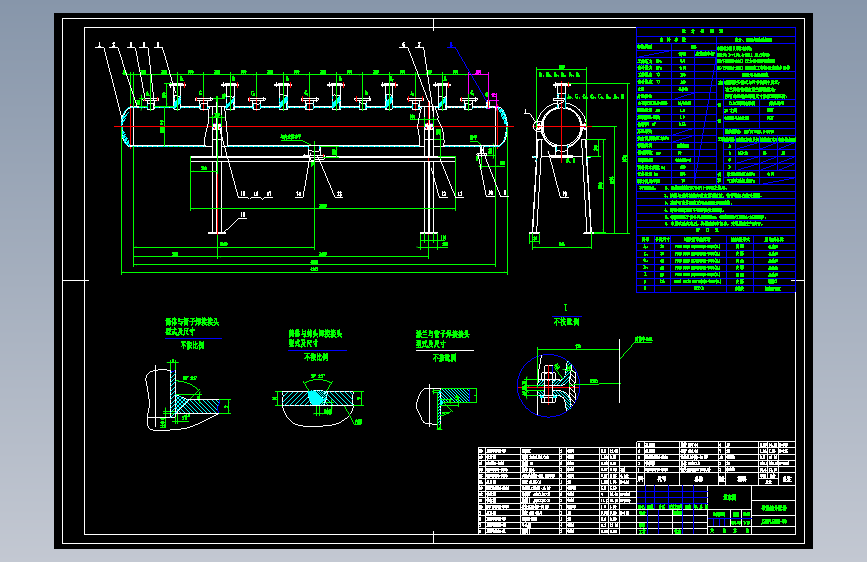The height and width of the screenshot is (562, 867).
Task: Select the blue technical specification table at top right
Action: (x=716, y=159)
